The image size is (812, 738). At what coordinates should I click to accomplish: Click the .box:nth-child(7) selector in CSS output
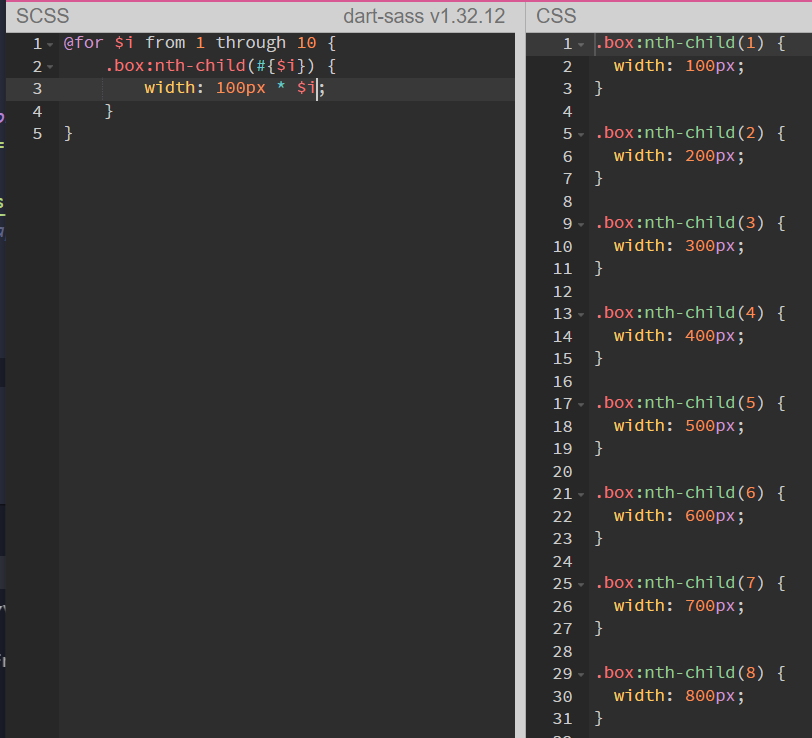(679, 583)
